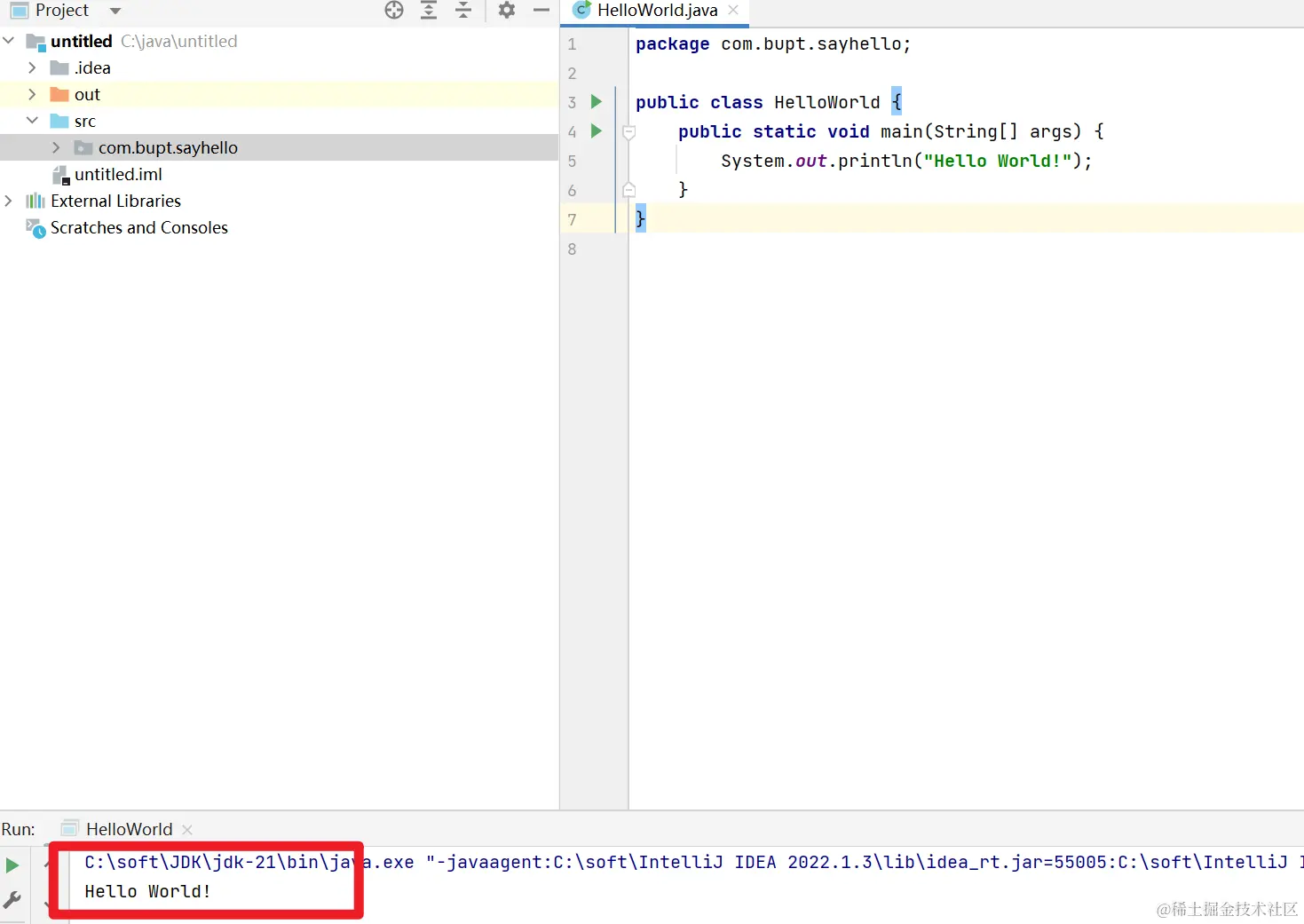Screen dimensions: 1304x924
Task: Click line number 2 in the gutter
Action: (x=573, y=74)
